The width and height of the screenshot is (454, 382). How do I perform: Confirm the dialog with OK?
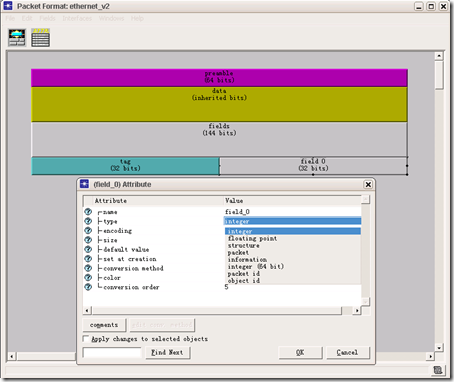pos(300,352)
